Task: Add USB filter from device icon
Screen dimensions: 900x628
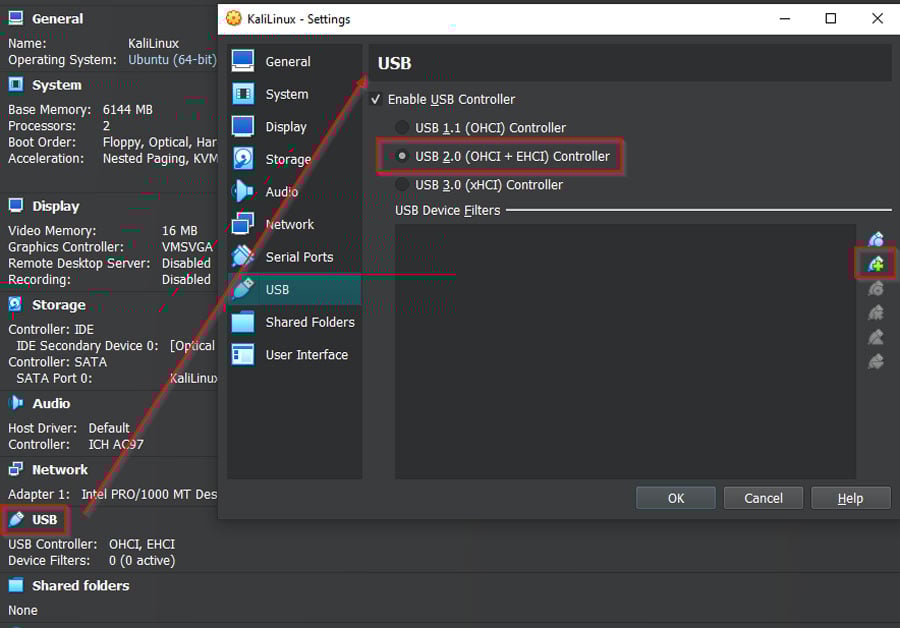Action: [x=876, y=264]
